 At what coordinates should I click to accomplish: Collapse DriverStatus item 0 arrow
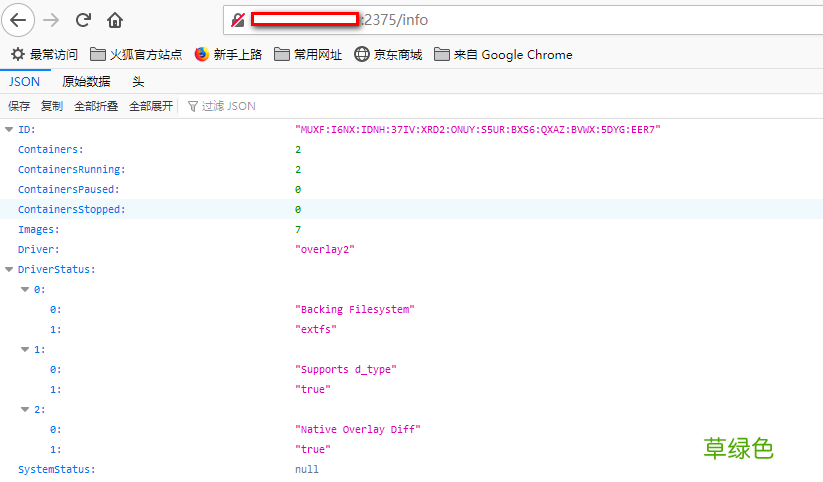point(25,290)
